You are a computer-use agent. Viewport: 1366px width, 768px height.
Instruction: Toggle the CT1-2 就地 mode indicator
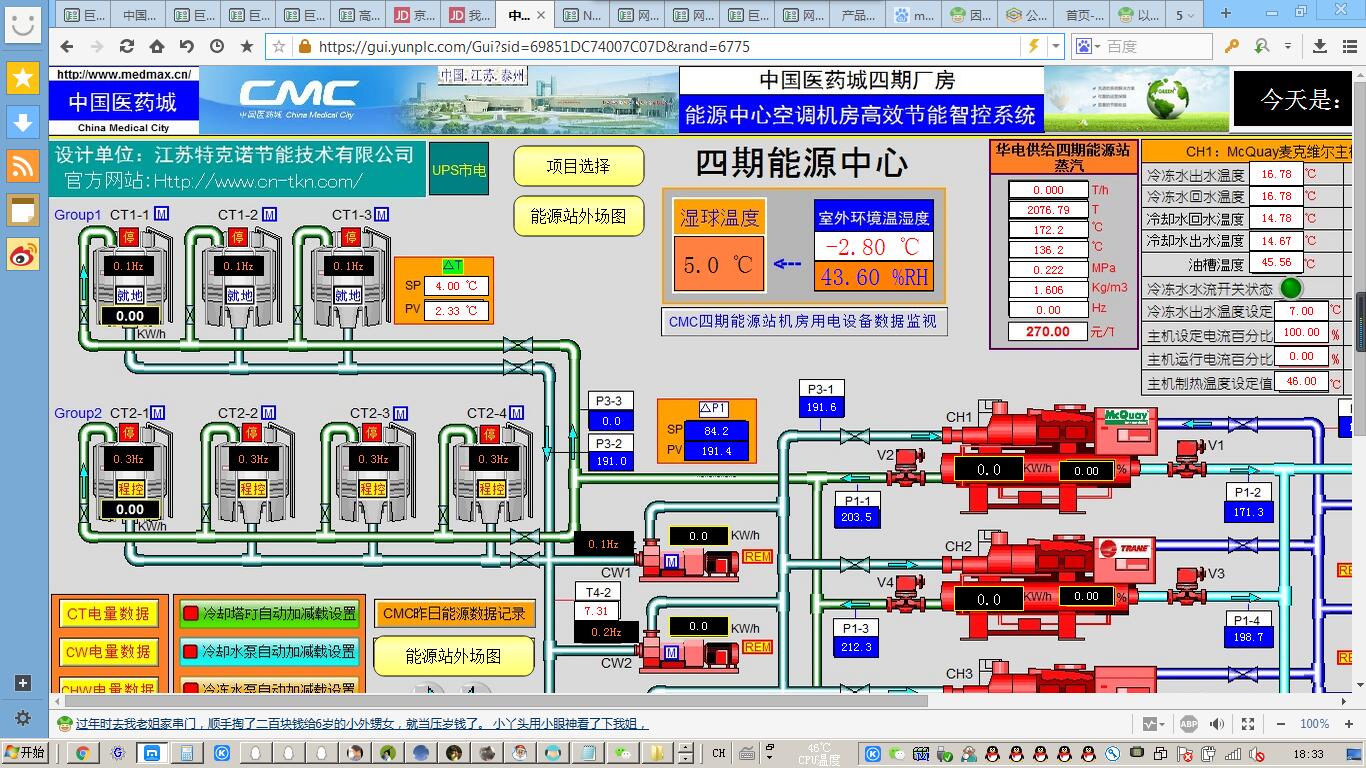tap(239, 296)
